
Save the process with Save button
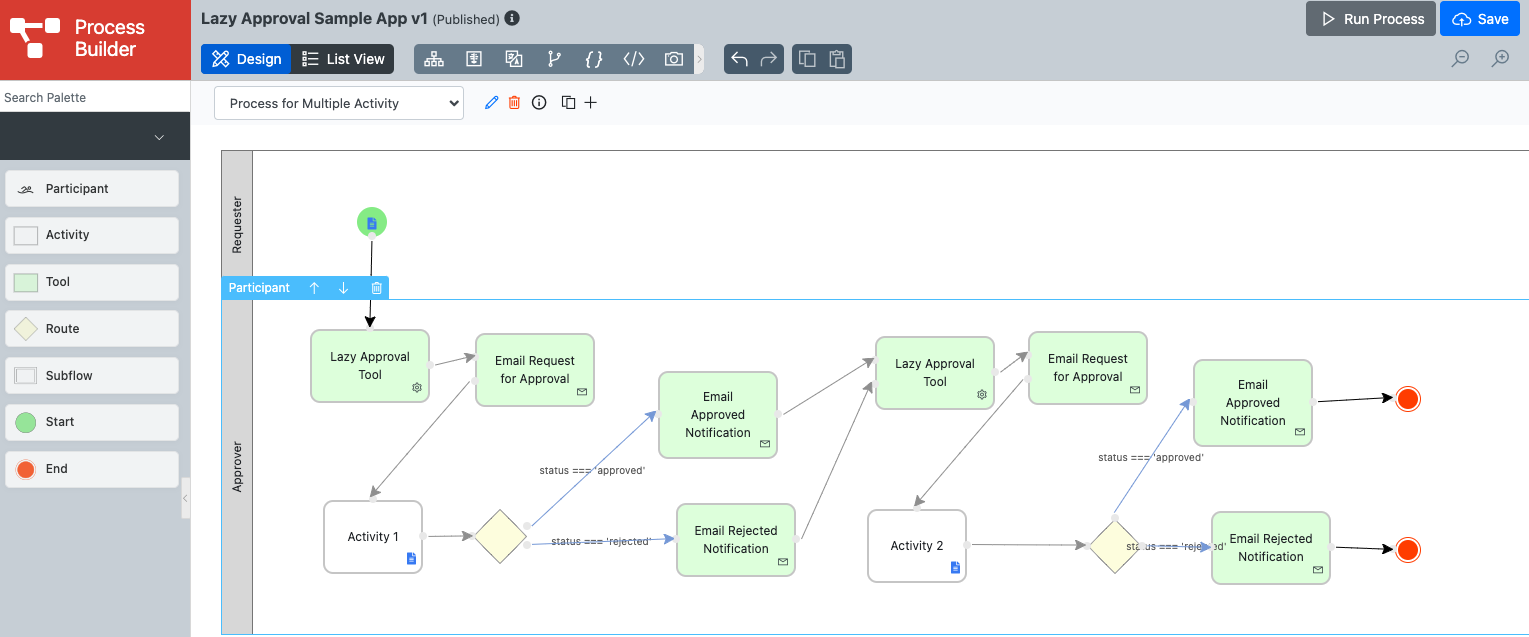1480,19
